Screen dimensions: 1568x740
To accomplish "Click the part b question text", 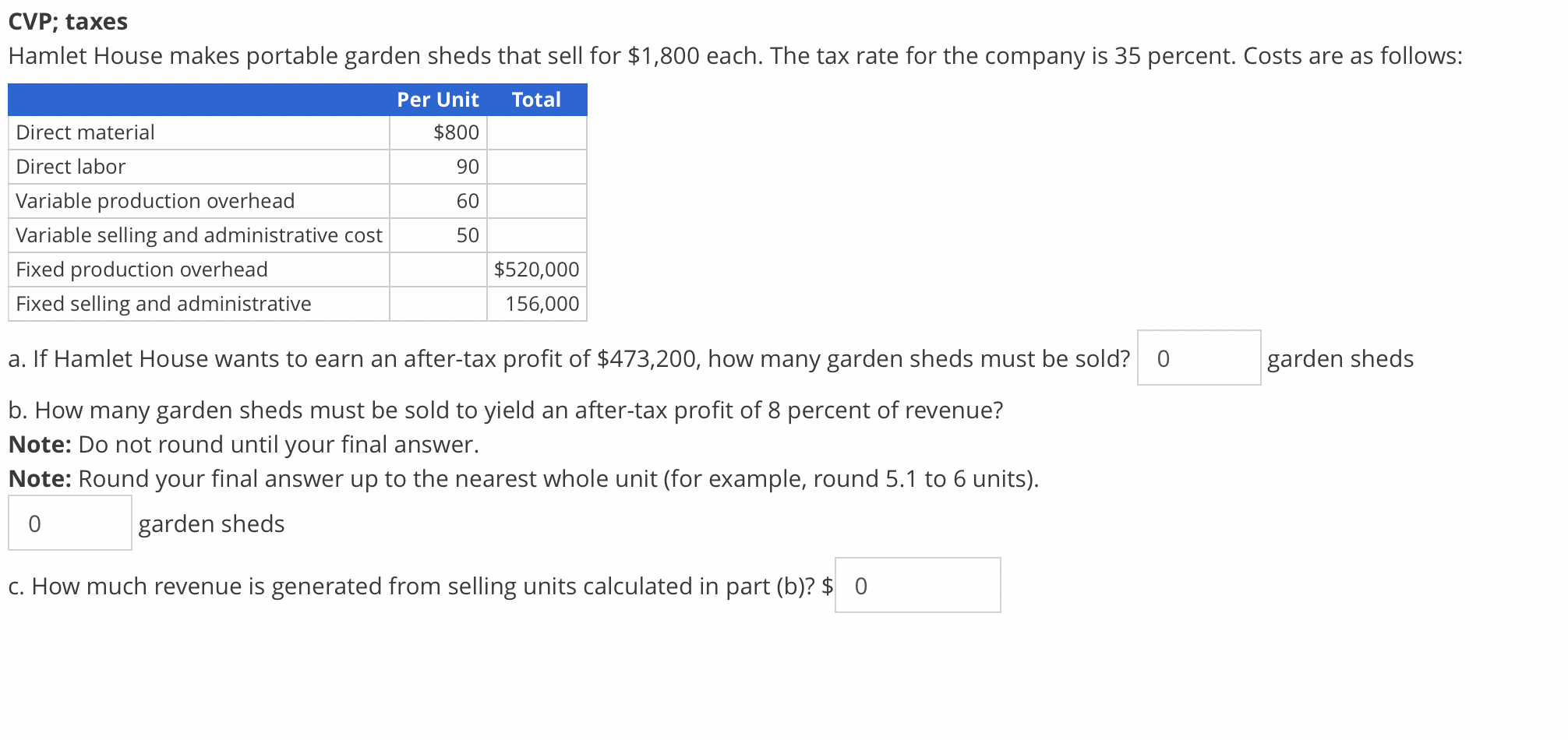I will coord(506,410).
